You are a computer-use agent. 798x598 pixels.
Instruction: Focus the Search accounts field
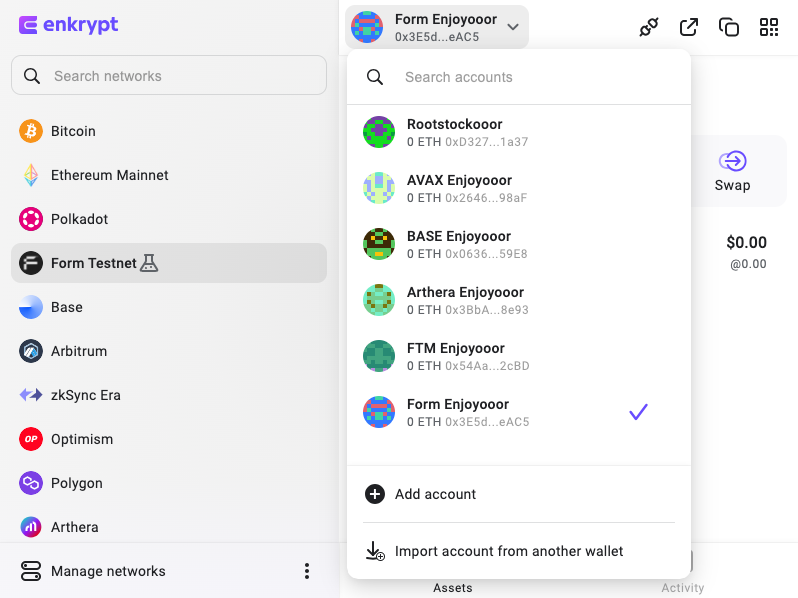[519, 77]
